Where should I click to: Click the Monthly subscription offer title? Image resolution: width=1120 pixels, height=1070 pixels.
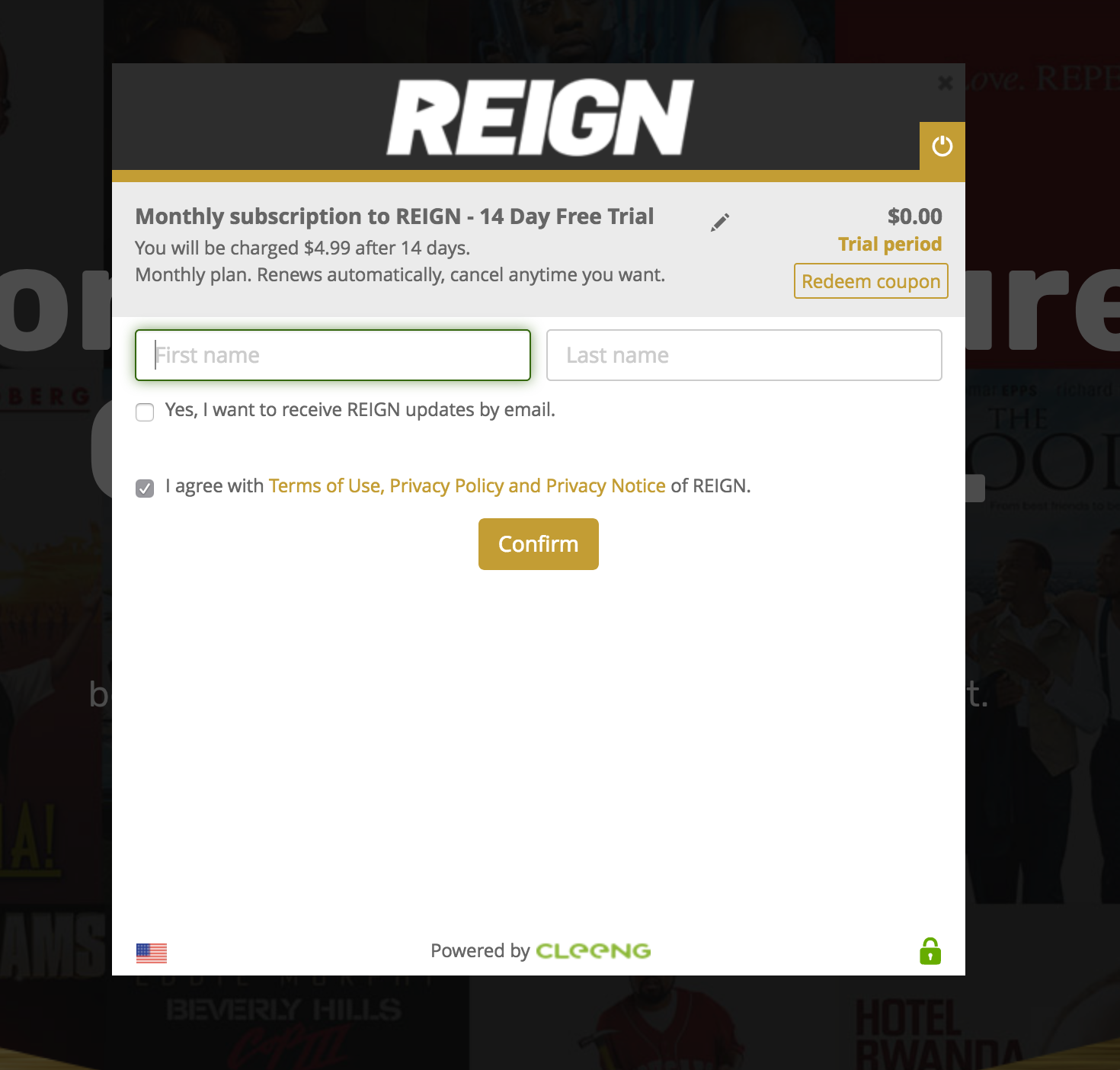pyautogui.click(x=395, y=216)
